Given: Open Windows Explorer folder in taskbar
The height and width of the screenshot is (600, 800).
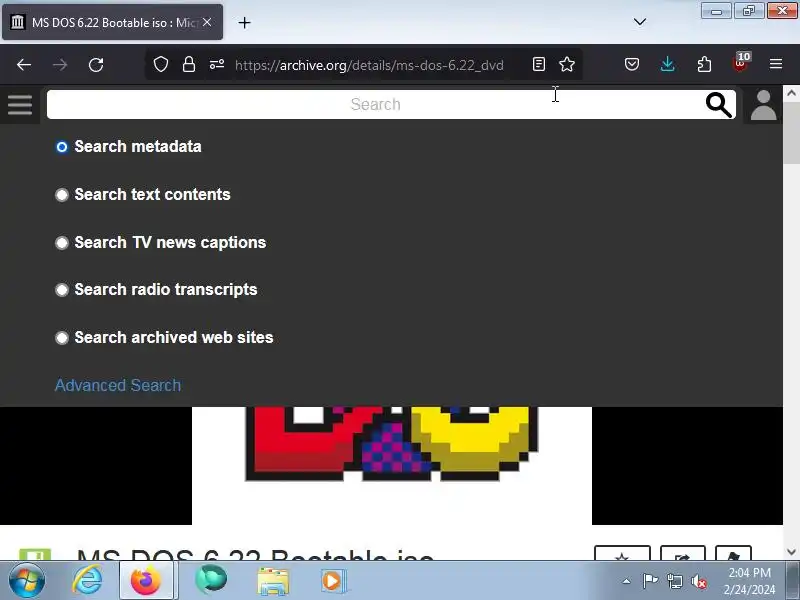Looking at the screenshot, I should click(273, 581).
